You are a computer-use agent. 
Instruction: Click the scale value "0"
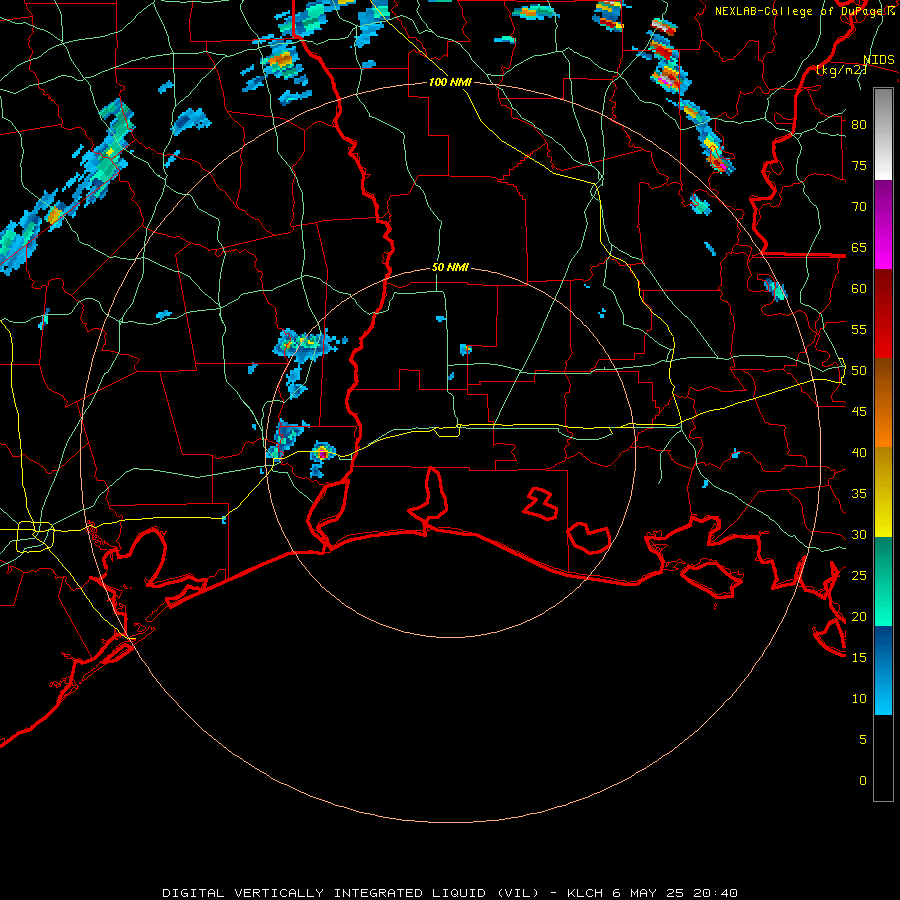click(863, 781)
